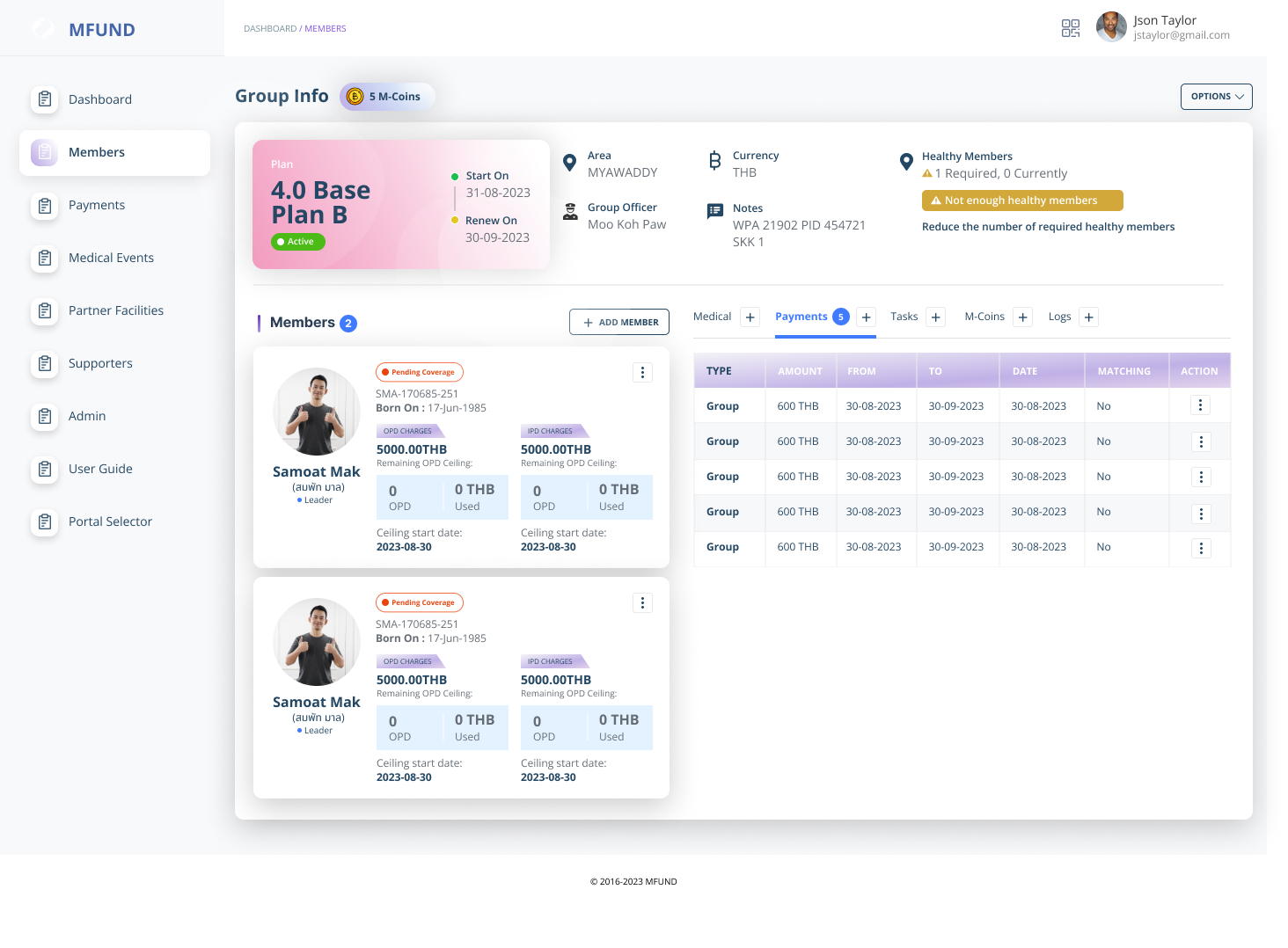Open the OPTIONS dropdown

click(1217, 97)
